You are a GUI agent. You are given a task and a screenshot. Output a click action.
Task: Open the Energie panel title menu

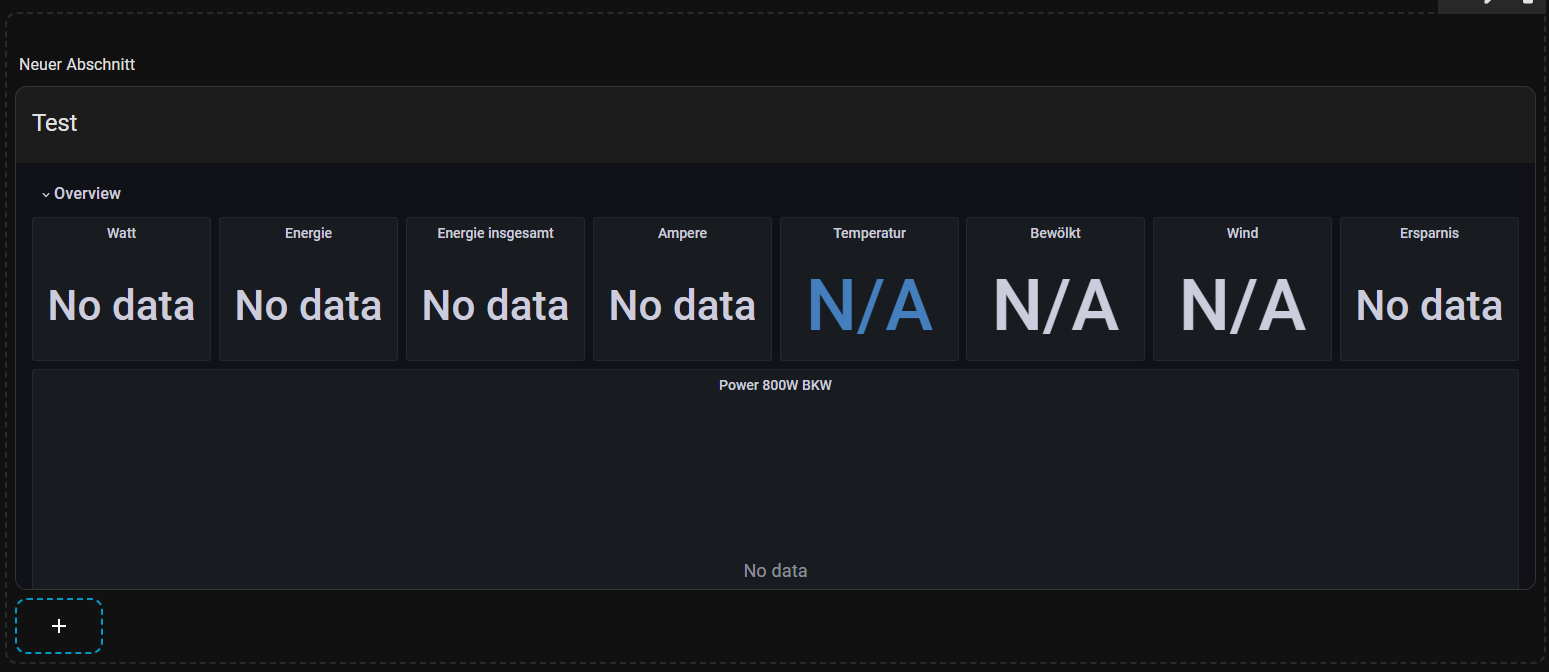pyautogui.click(x=308, y=233)
